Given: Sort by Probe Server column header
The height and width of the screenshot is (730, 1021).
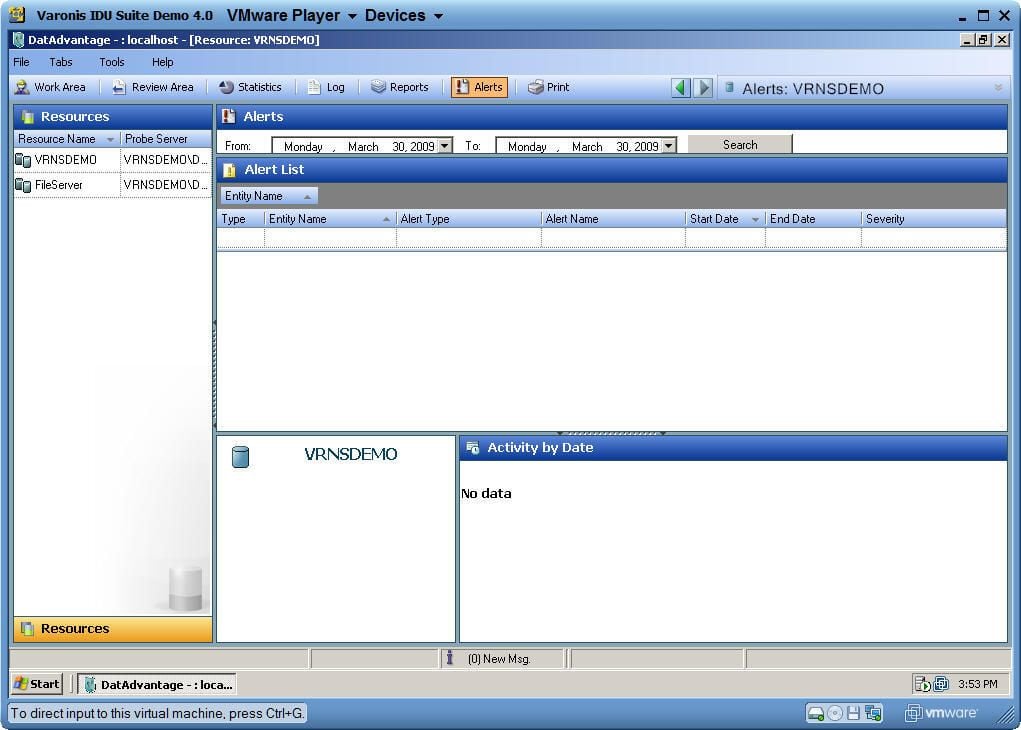Looking at the screenshot, I should pyautogui.click(x=165, y=139).
